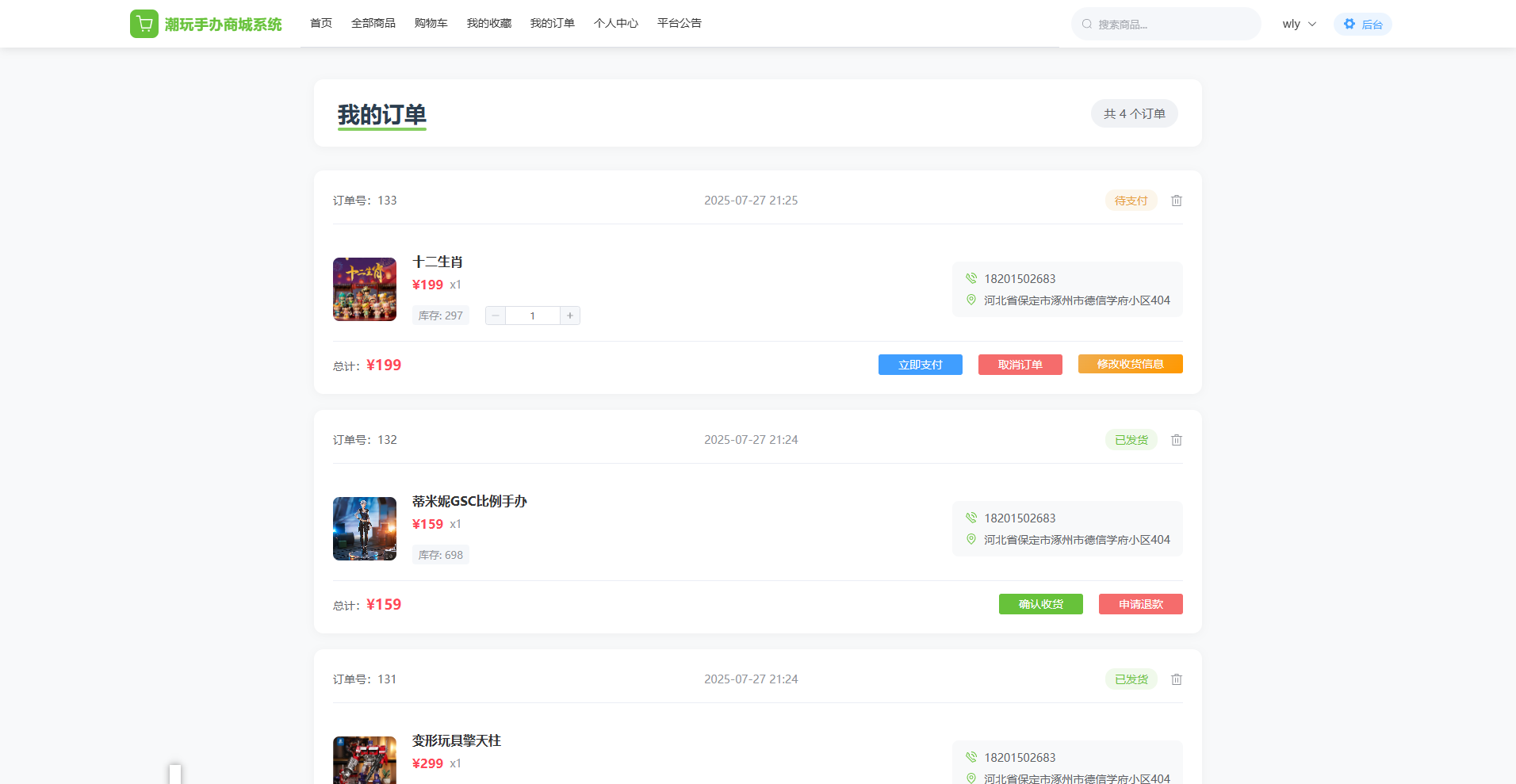Remove order 131 via trash icon
Screen dimensions: 1516x784
(1177, 679)
